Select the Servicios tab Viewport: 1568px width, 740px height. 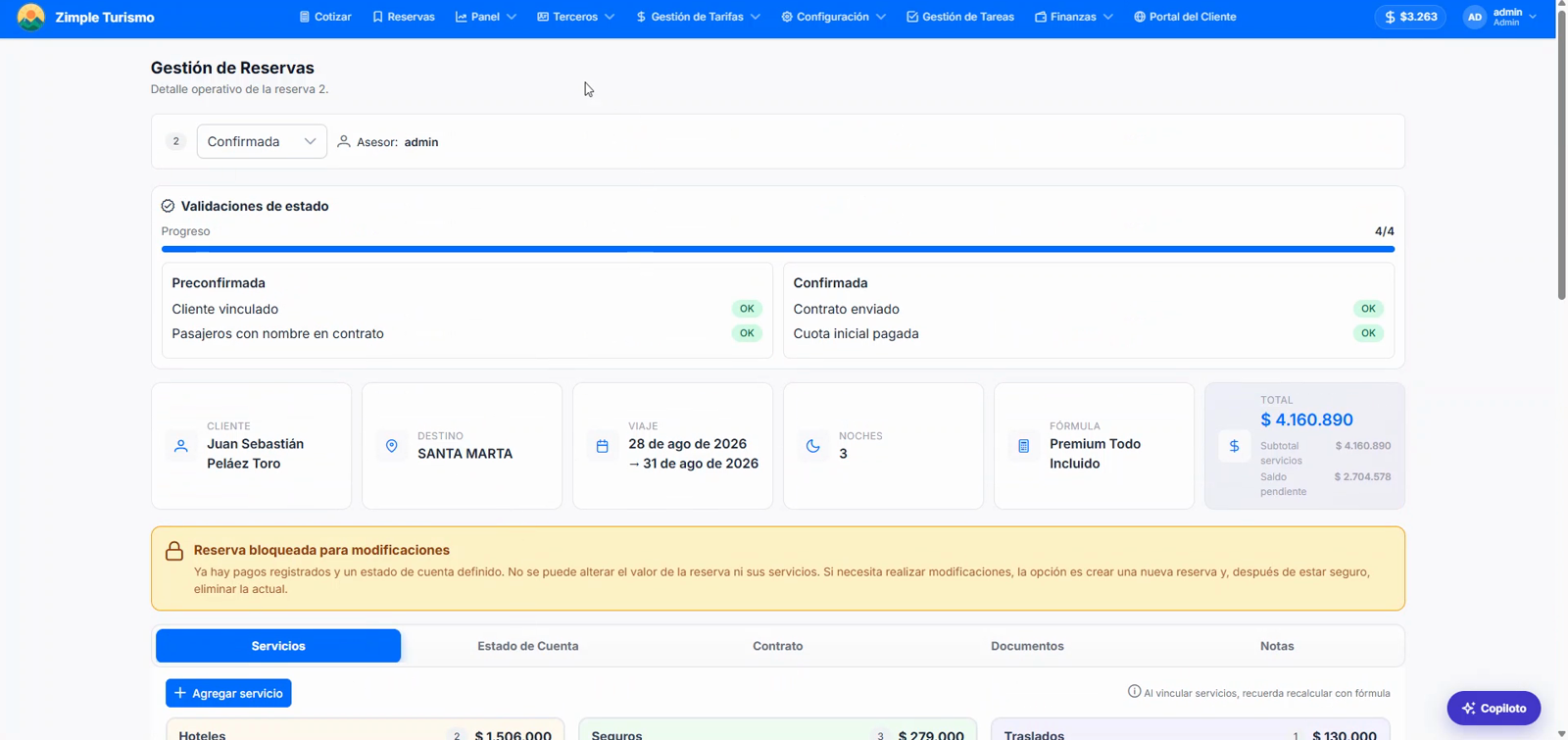pyautogui.click(x=278, y=646)
